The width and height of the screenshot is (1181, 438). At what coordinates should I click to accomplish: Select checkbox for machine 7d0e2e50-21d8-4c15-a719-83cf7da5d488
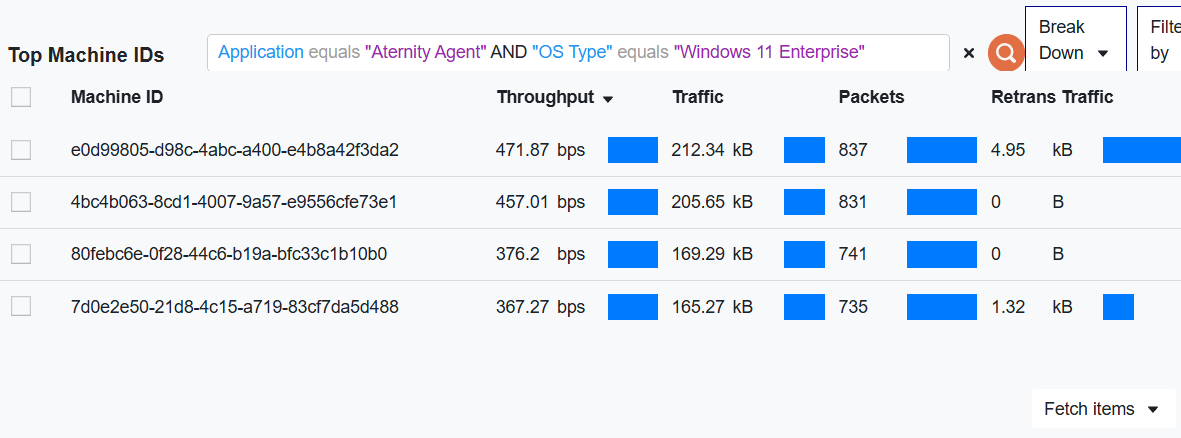pyautogui.click(x=21, y=307)
